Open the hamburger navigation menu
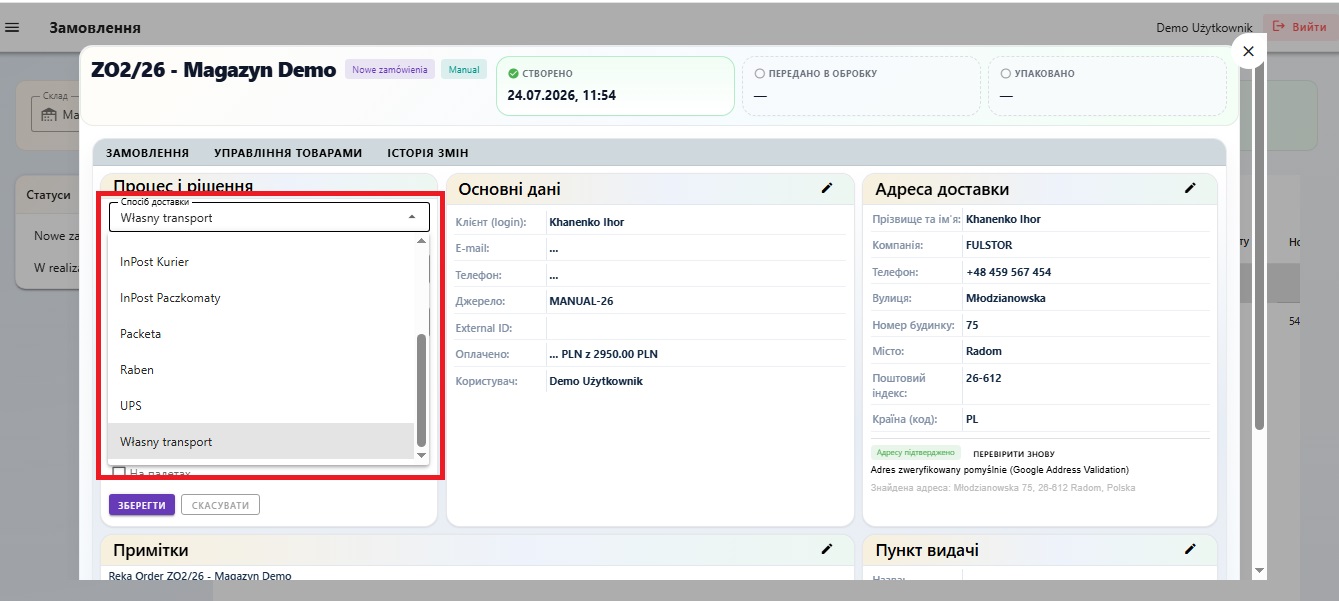The height and width of the screenshot is (601, 1339). tap(13, 27)
